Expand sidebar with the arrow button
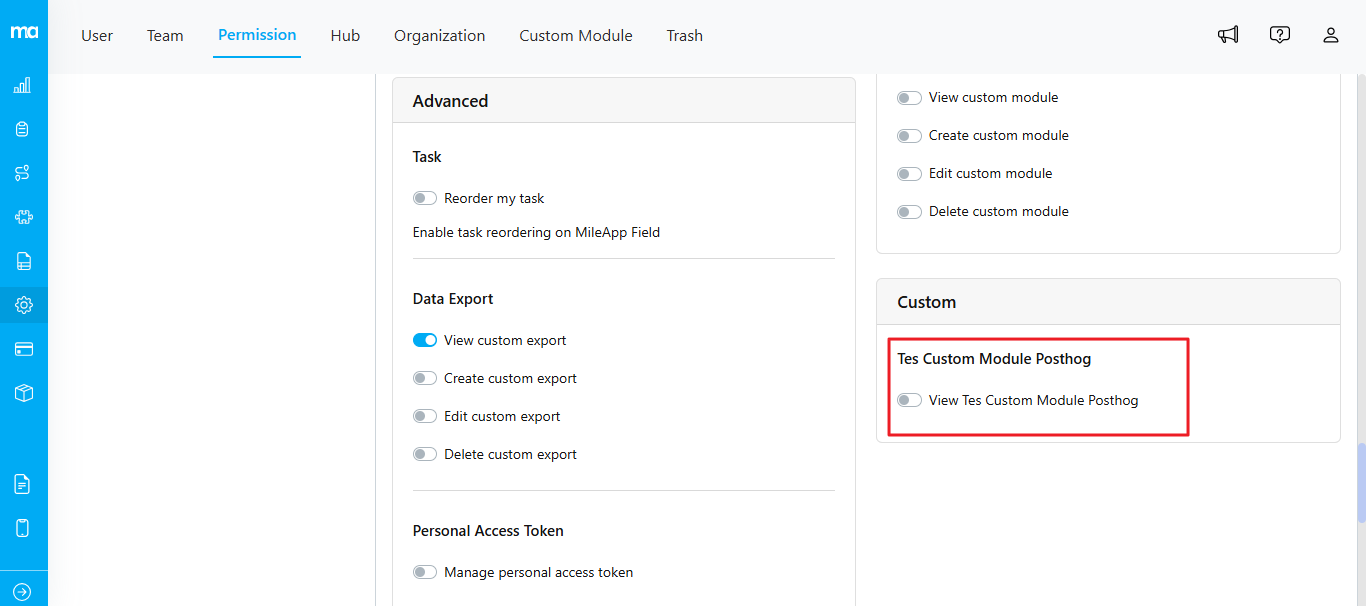Viewport: 1366px width, 606px height. pyautogui.click(x=23, y=591)
